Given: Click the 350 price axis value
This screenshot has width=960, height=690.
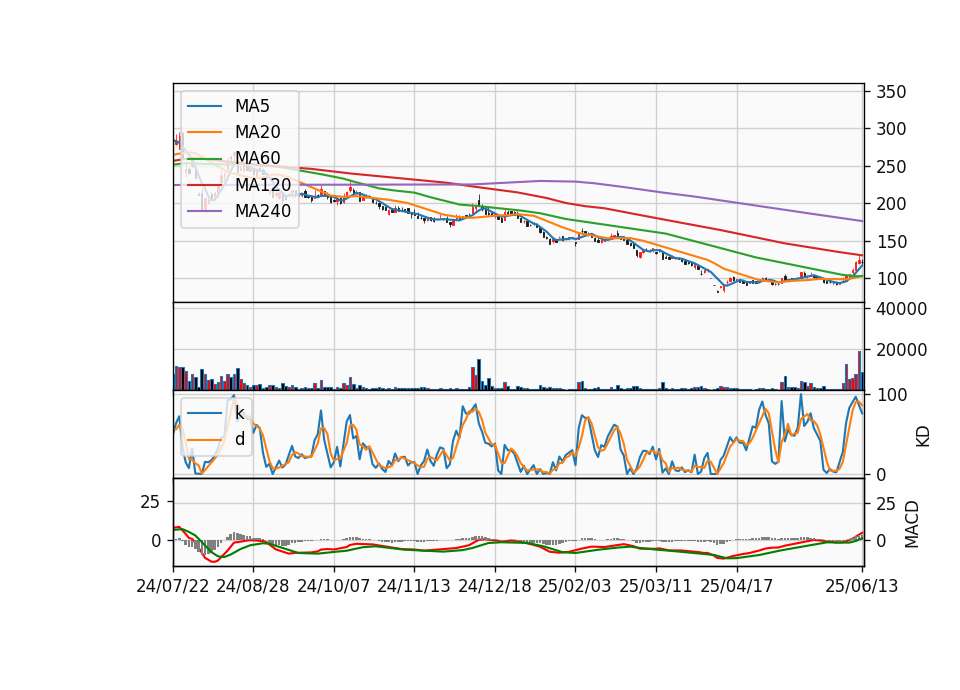Looking at the screenshot, I should pos(891,92).
